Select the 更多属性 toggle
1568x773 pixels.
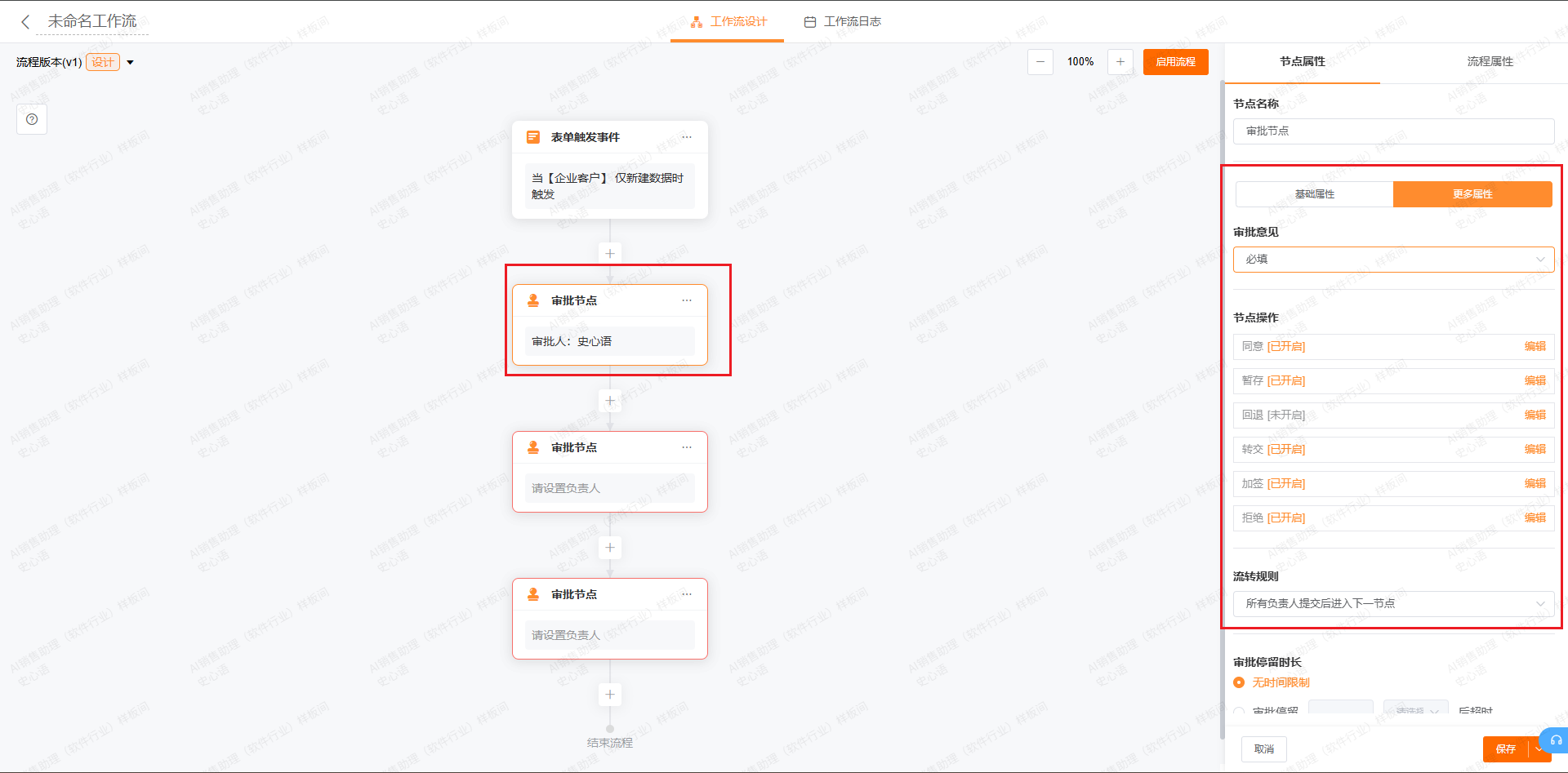pyautogui.click(x=1472, y=194)
